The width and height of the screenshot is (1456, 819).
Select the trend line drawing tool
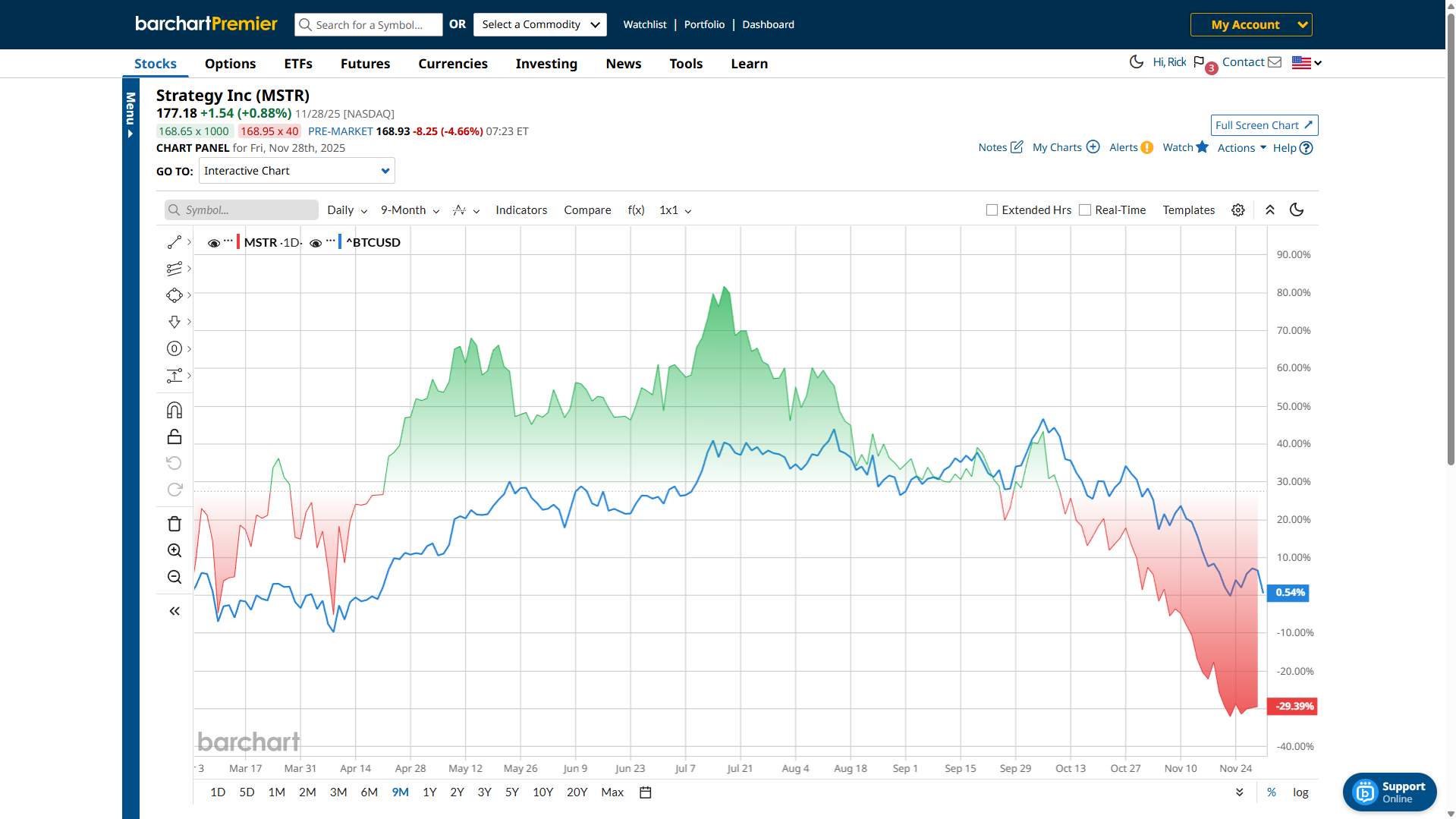pyautogui.click(x=174, y=242)
